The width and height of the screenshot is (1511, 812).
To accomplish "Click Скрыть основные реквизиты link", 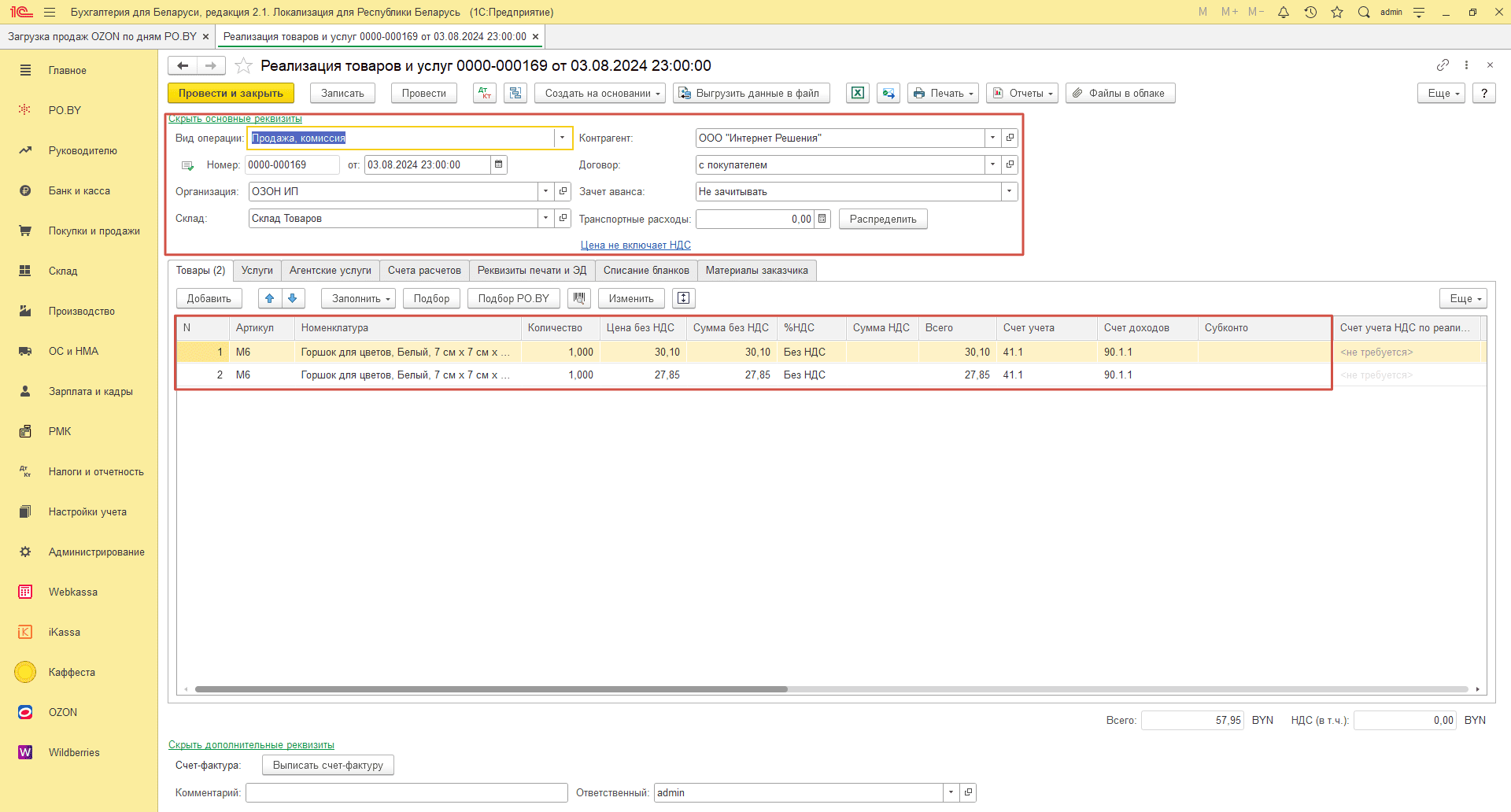I will [x=235, y=119].
